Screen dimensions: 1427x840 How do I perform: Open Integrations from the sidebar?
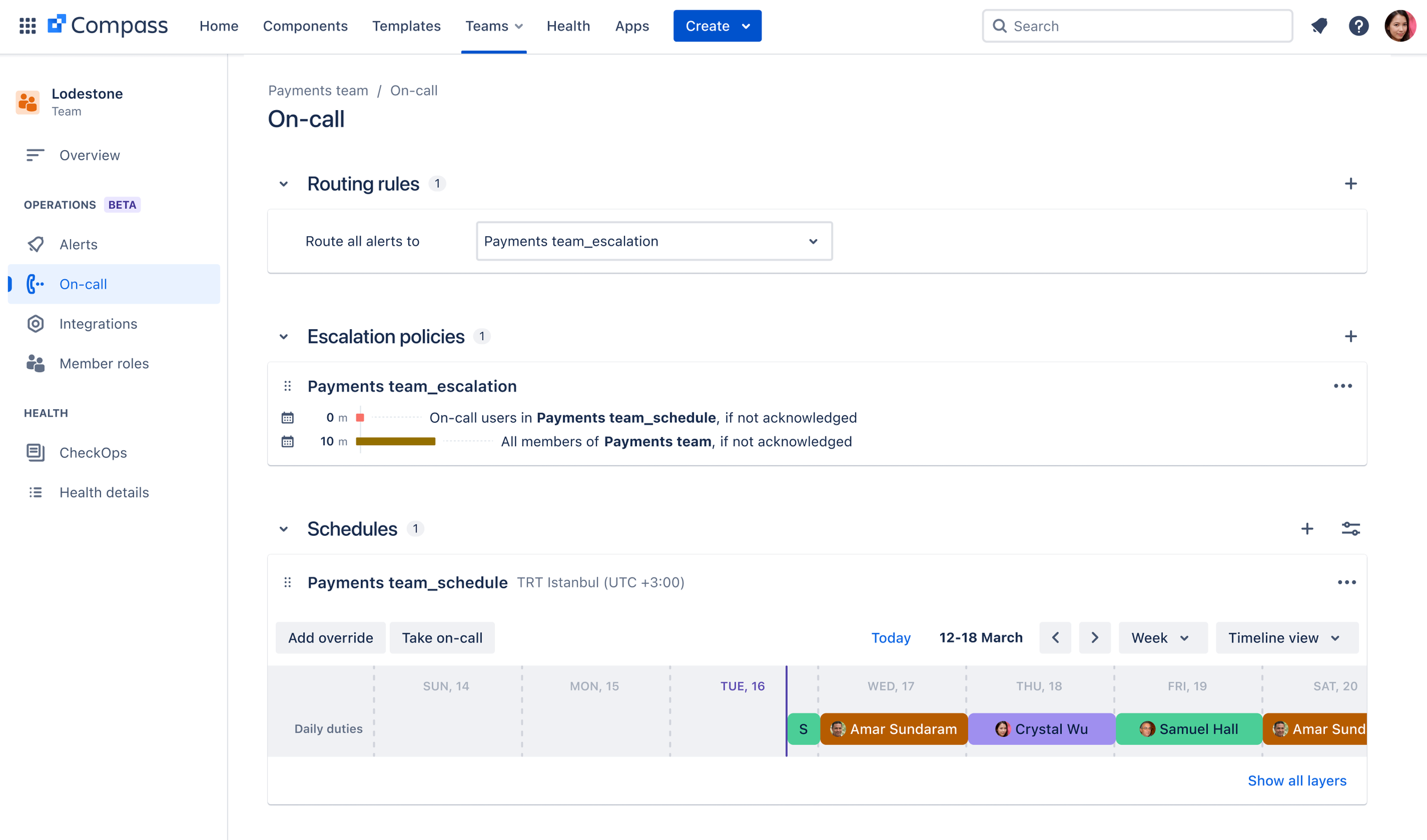click(x=98, y=324)
